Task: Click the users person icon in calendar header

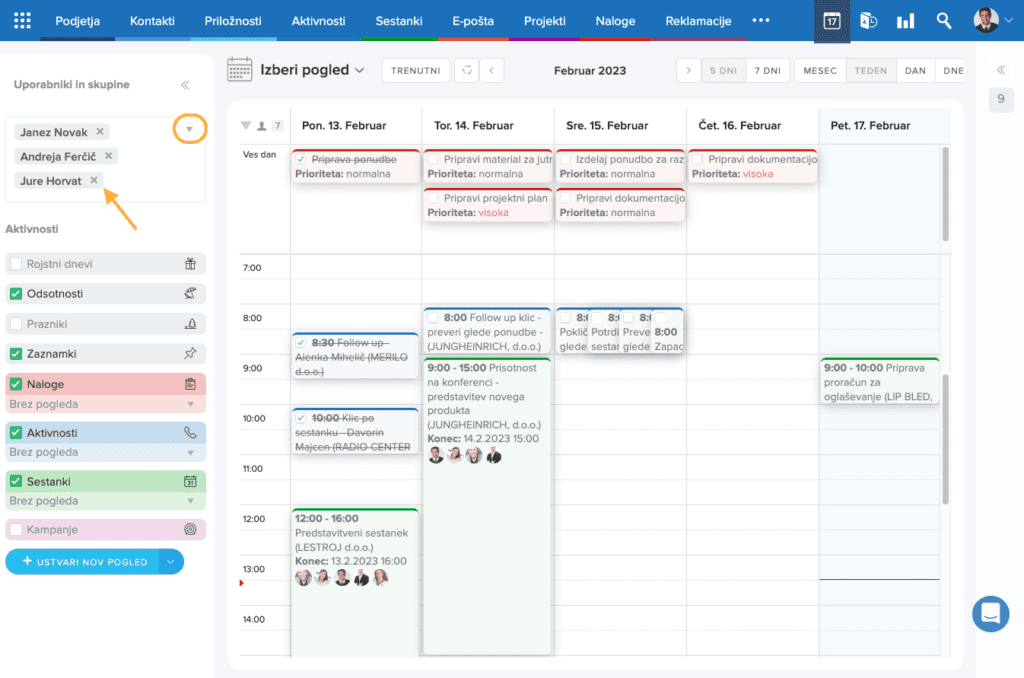Action: (x=262, y=125)
